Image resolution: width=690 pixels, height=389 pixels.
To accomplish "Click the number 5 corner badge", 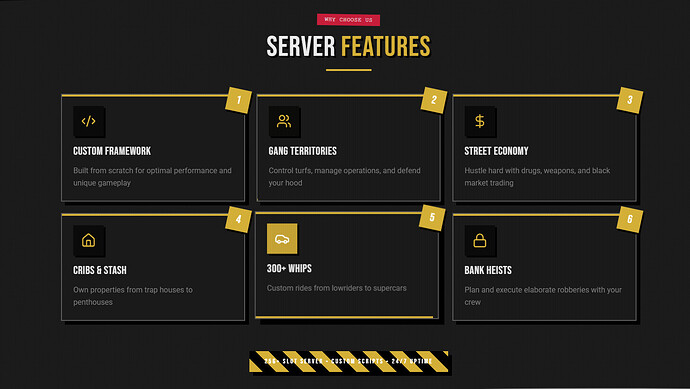I will [432, 217].
